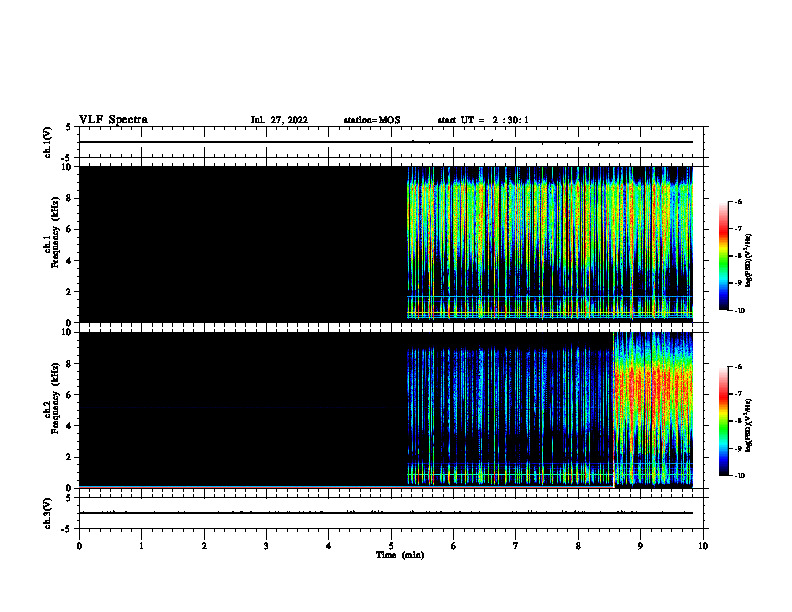Click the ch.1 spectrogram color scale bar
This screenshot has width=792, height=612.
point(724,256)
